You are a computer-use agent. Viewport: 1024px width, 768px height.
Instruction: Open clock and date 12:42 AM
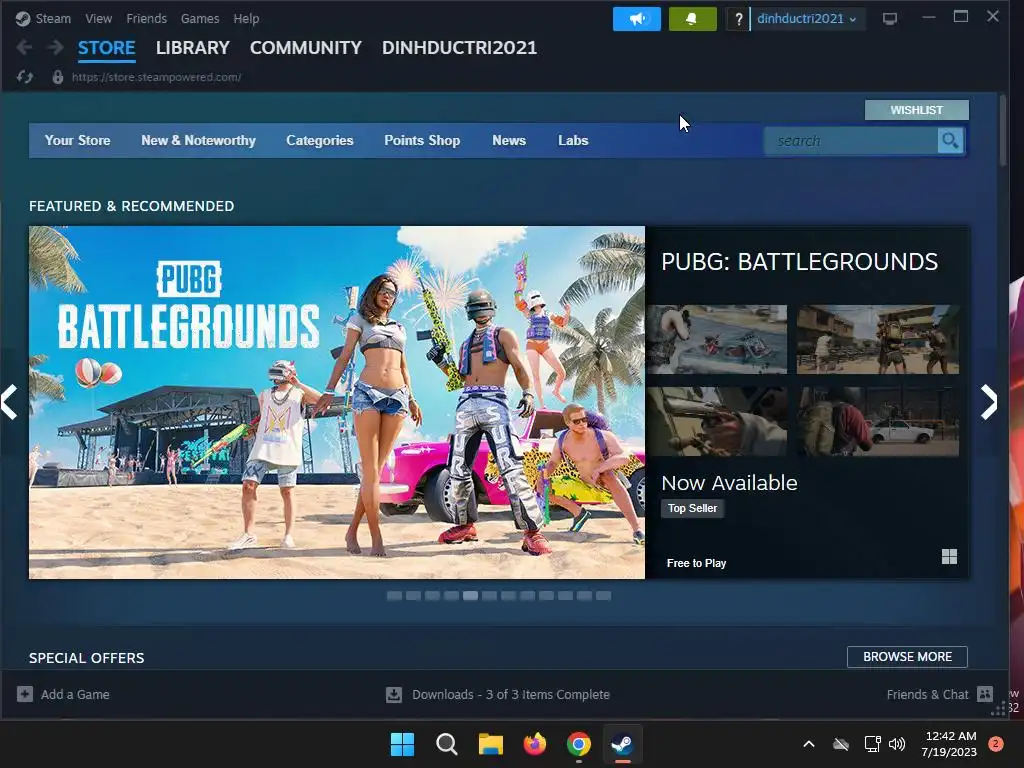(949, 744)
